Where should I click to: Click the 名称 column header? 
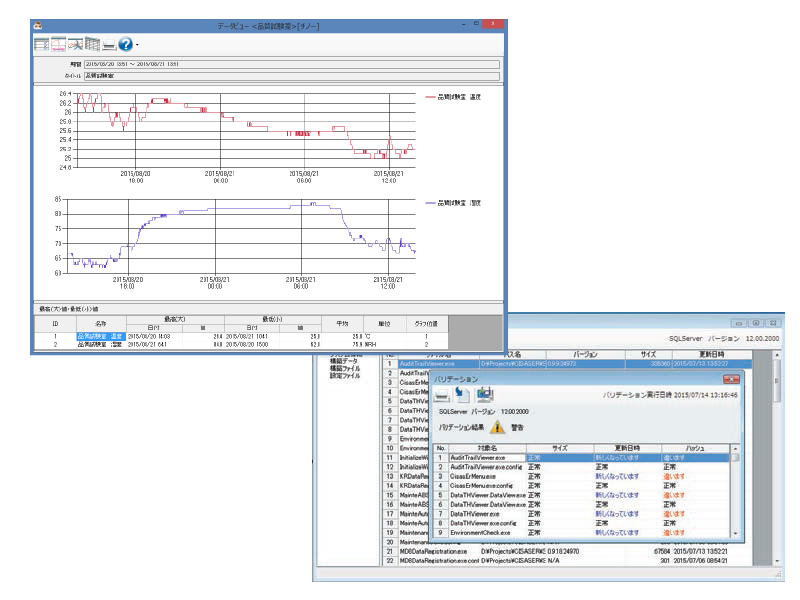(101, 323)
